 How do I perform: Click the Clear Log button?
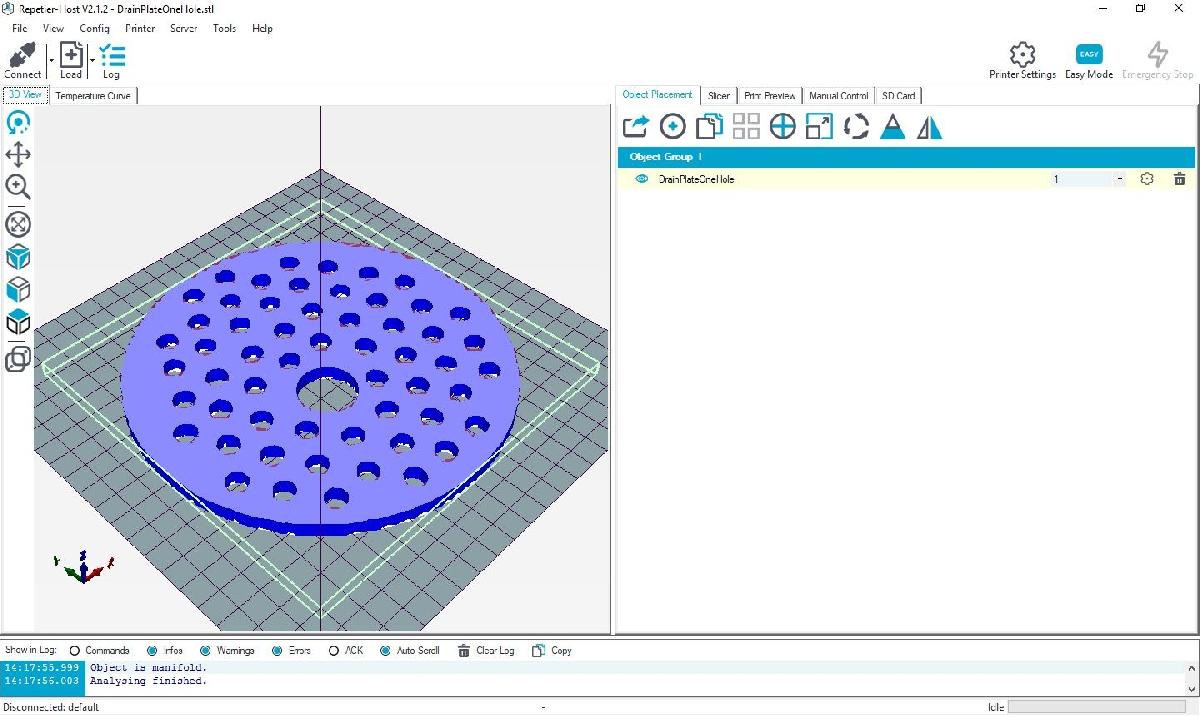(486, 650)
